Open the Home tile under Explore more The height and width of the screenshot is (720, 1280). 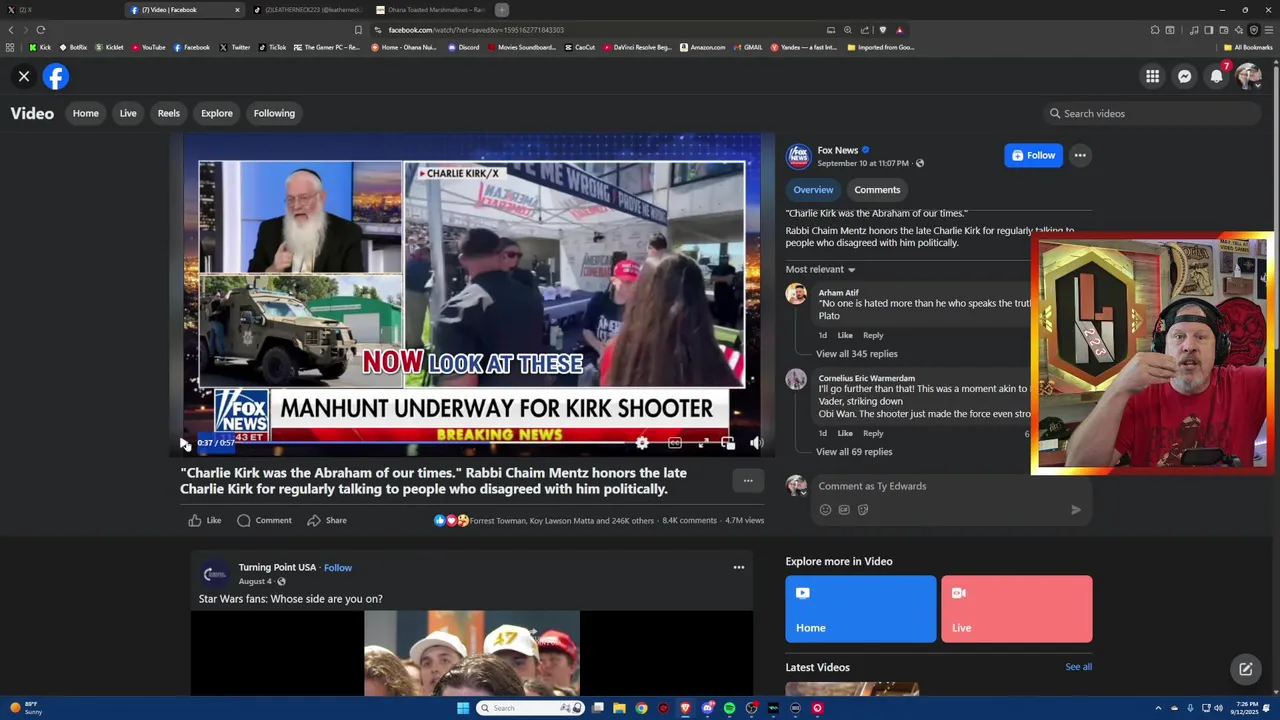pyautogui.click(x=861, y=608)
